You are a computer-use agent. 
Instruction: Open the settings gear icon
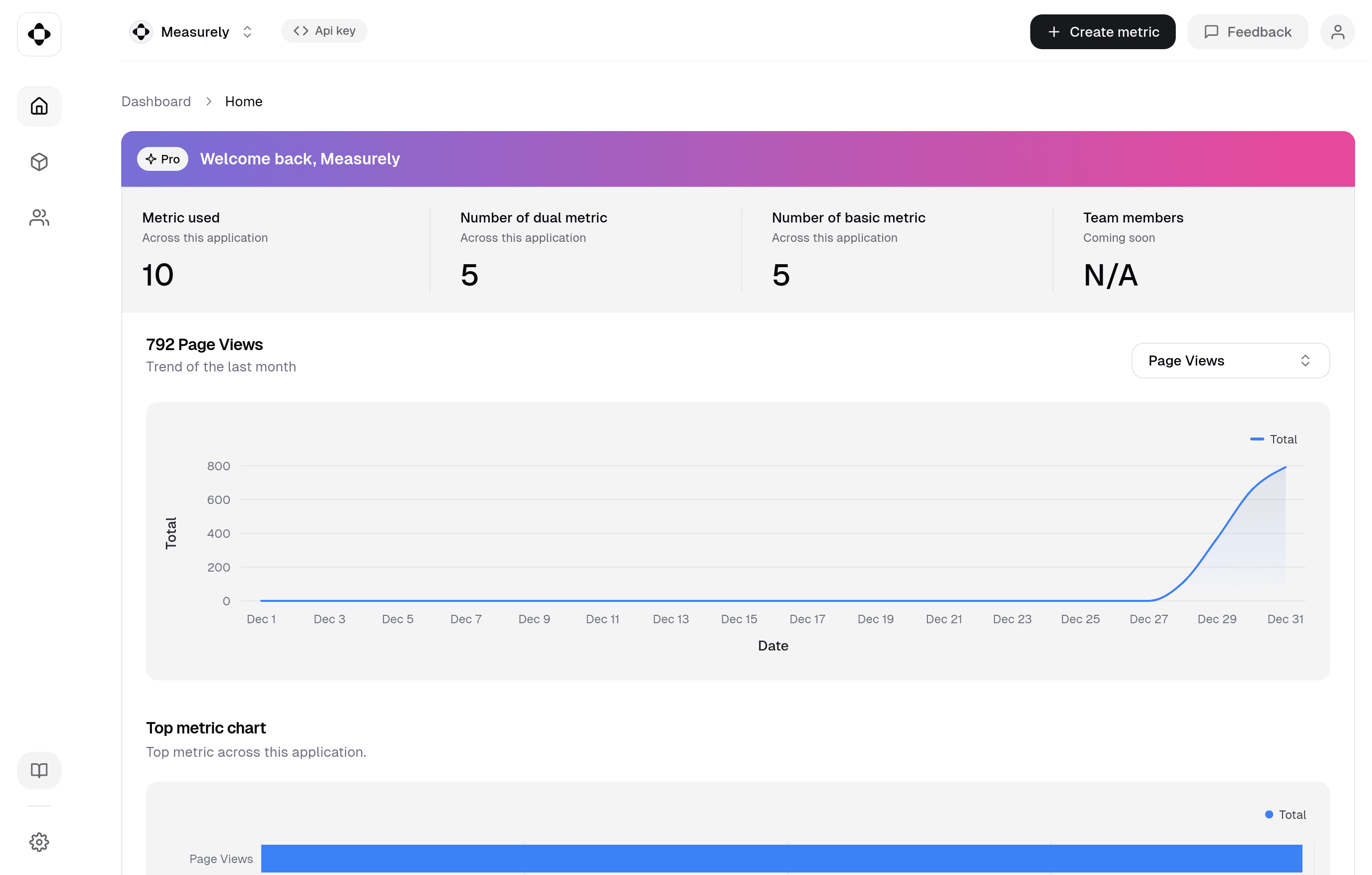tap(39, 842)
